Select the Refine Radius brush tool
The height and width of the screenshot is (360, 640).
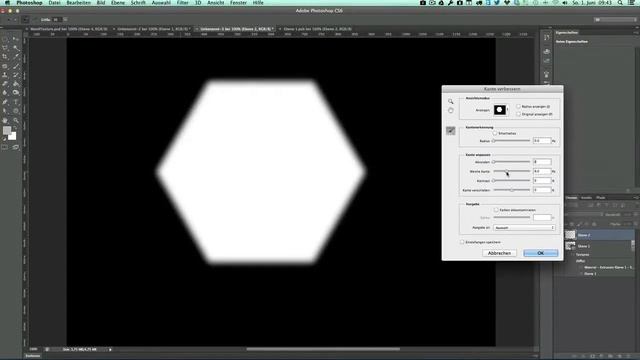pos(451,131)
